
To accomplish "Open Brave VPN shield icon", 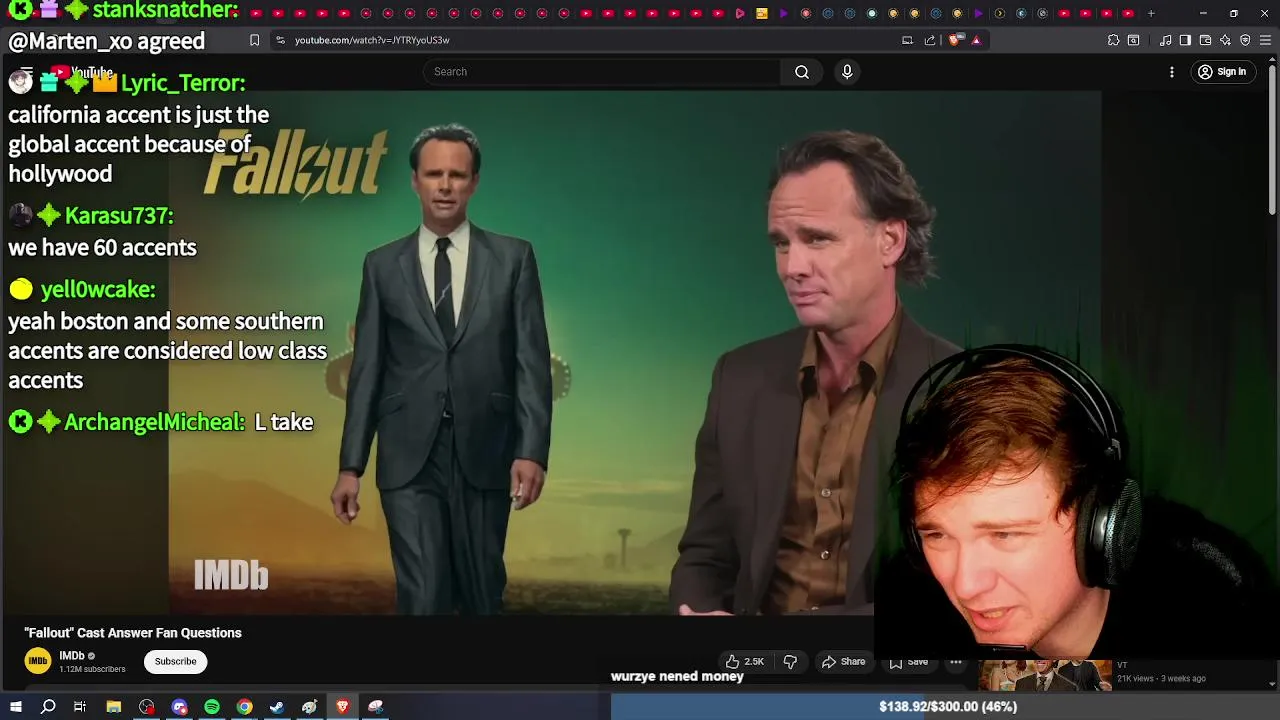I will 1245,40.
